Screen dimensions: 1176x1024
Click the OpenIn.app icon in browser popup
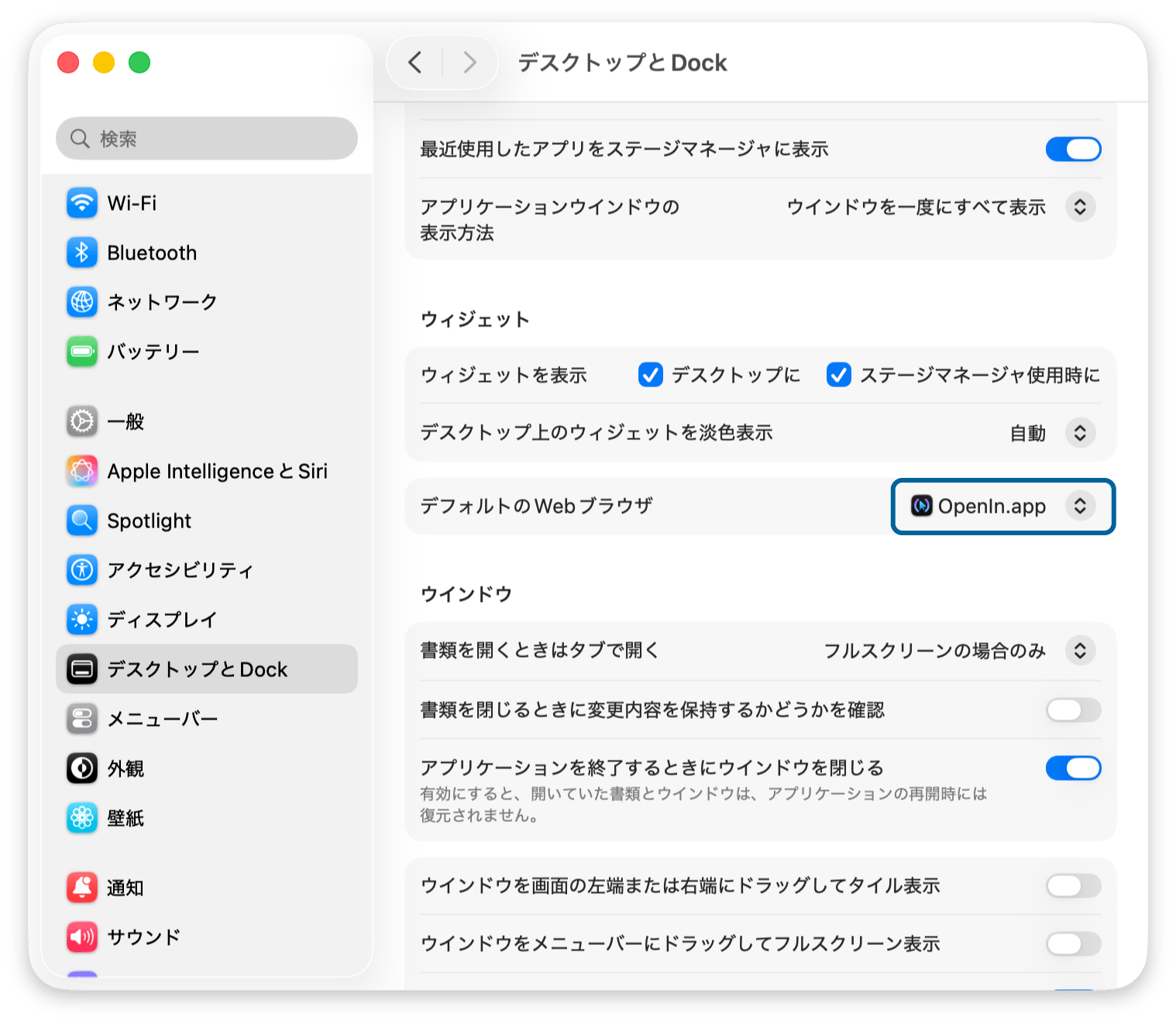coord(921,506)
